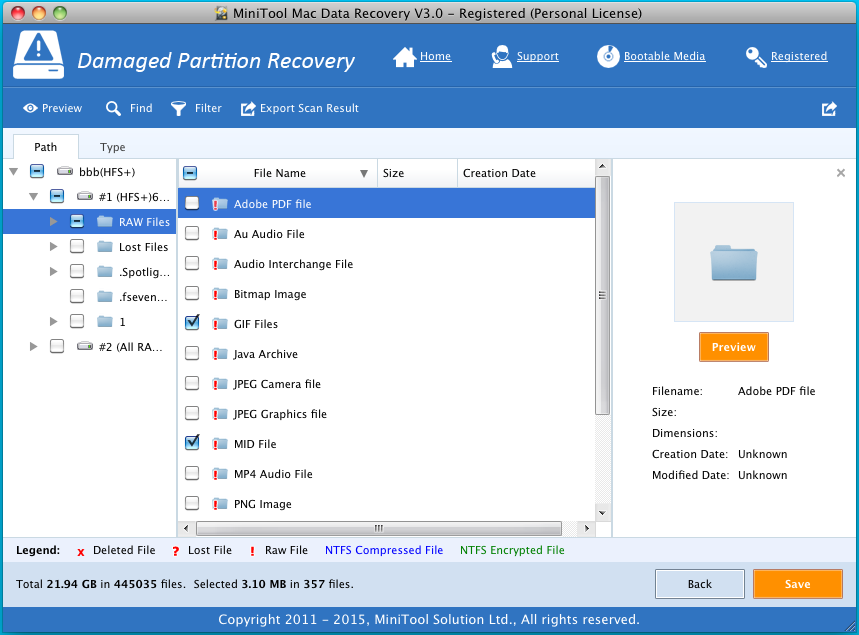Toggle the select-all checkbox in File Name header
Screen dimensions: 859x635
point(190,173)
